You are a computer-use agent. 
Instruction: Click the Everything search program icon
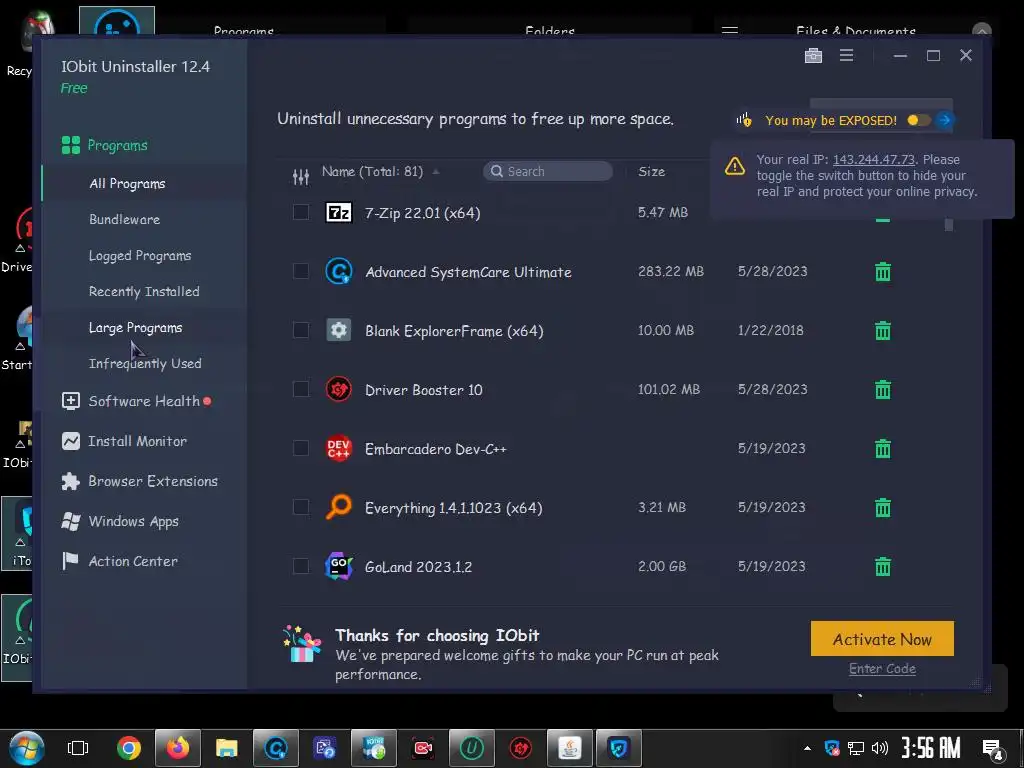(338, 507)
